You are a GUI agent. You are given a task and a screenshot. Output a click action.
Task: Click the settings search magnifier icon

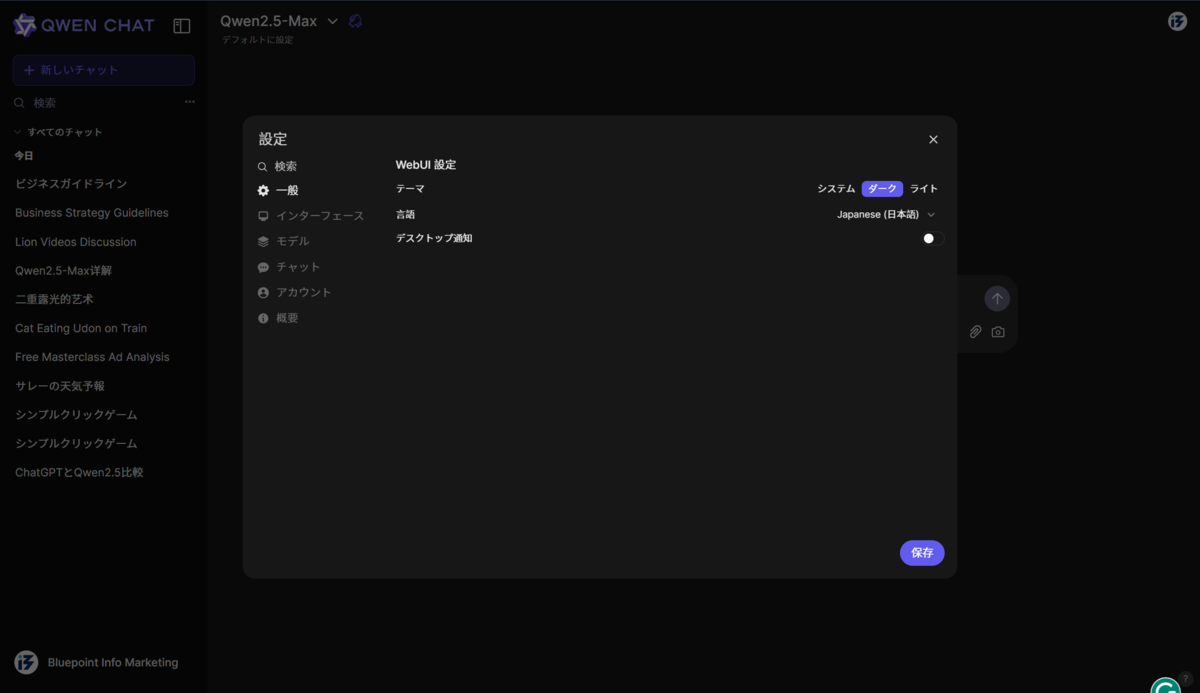click(x=262, y=167)
